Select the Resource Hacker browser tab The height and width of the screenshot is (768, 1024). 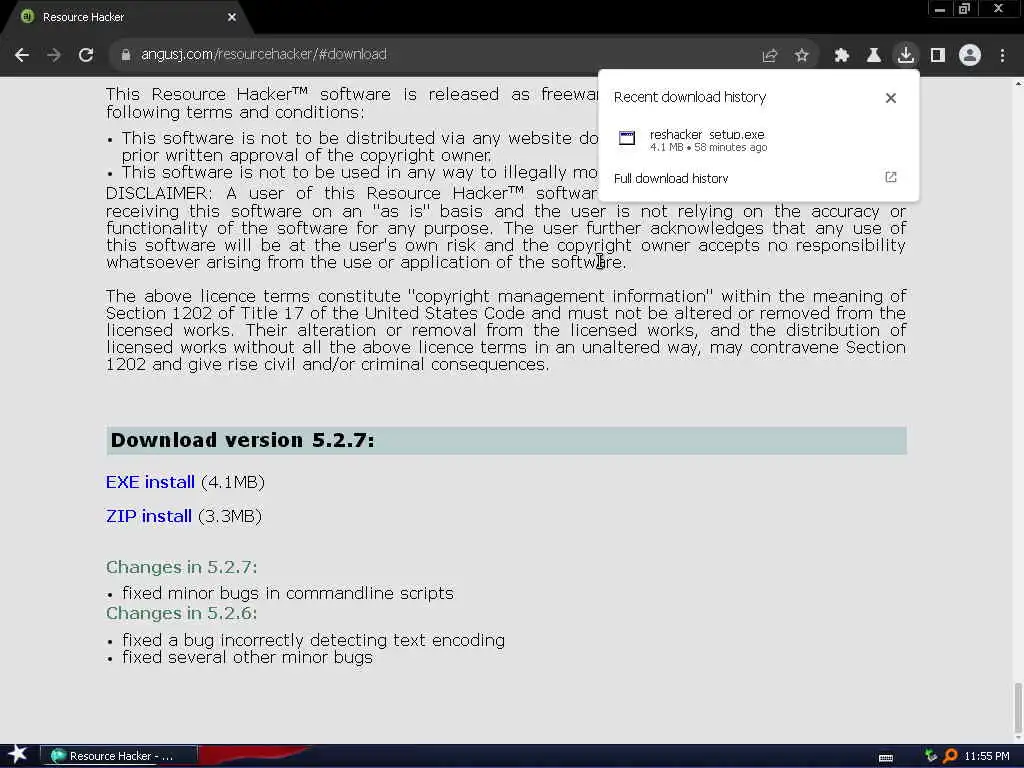coord(126,18)
